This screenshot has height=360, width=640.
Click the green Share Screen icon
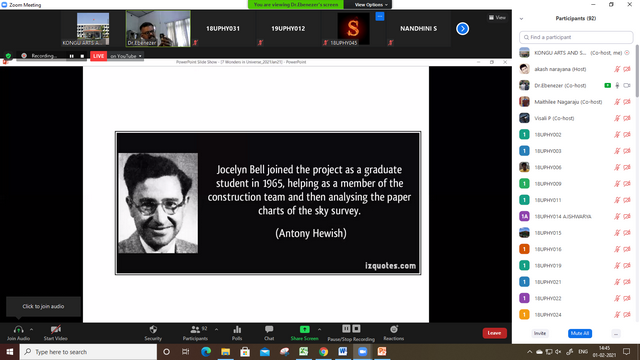304,329
